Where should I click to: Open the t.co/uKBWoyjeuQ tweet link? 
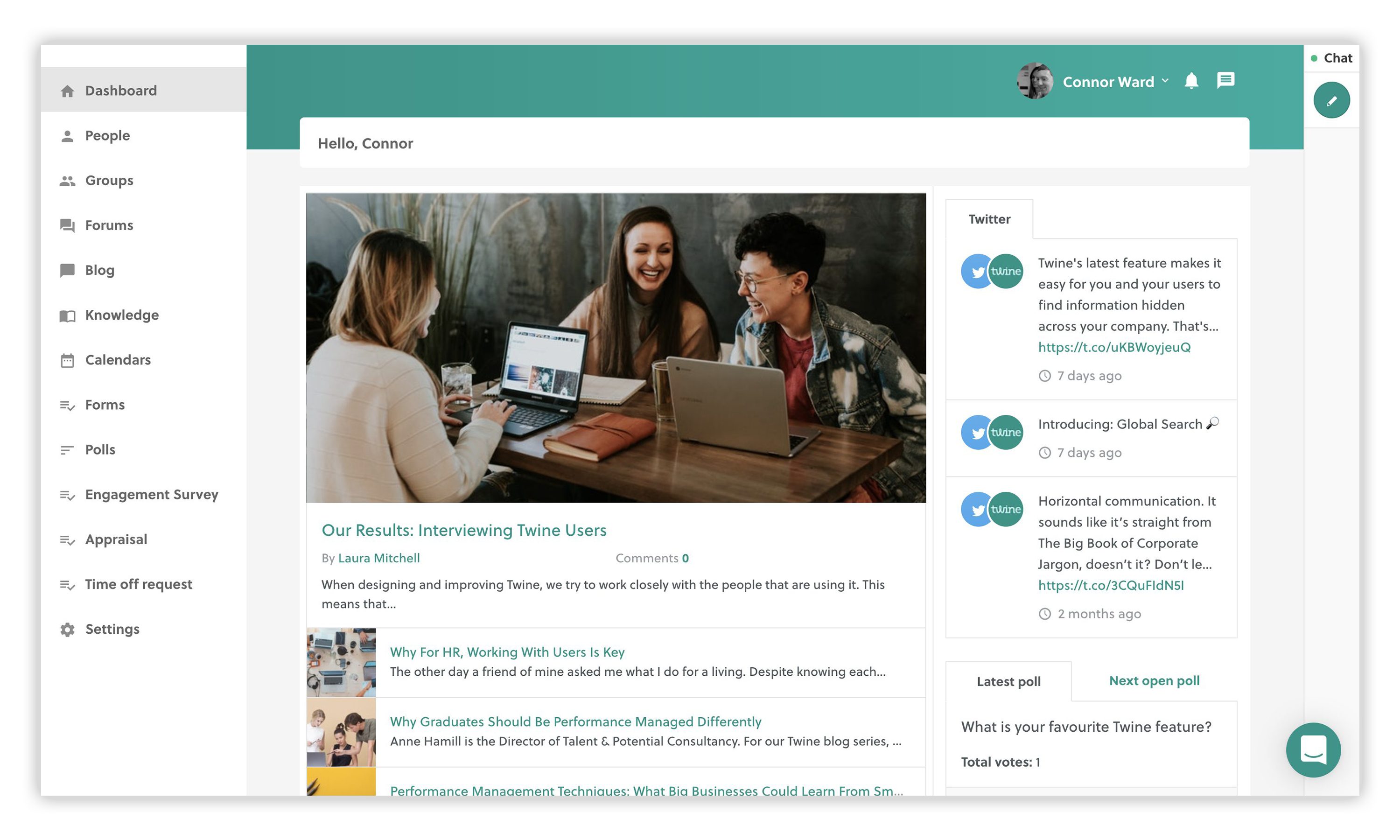(x=1113, y=348)
